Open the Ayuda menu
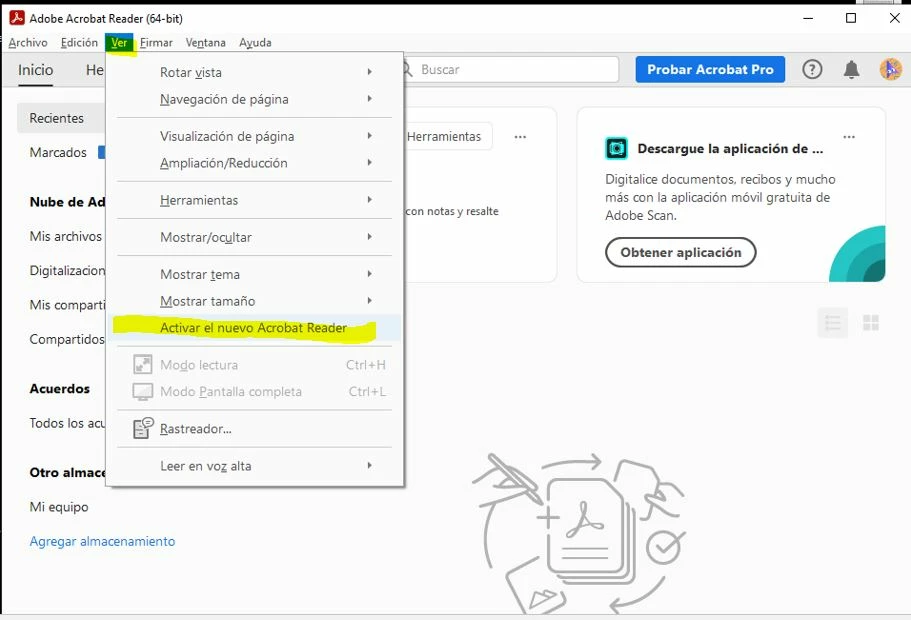Screen dimensions: 911x620 [255, 42]
